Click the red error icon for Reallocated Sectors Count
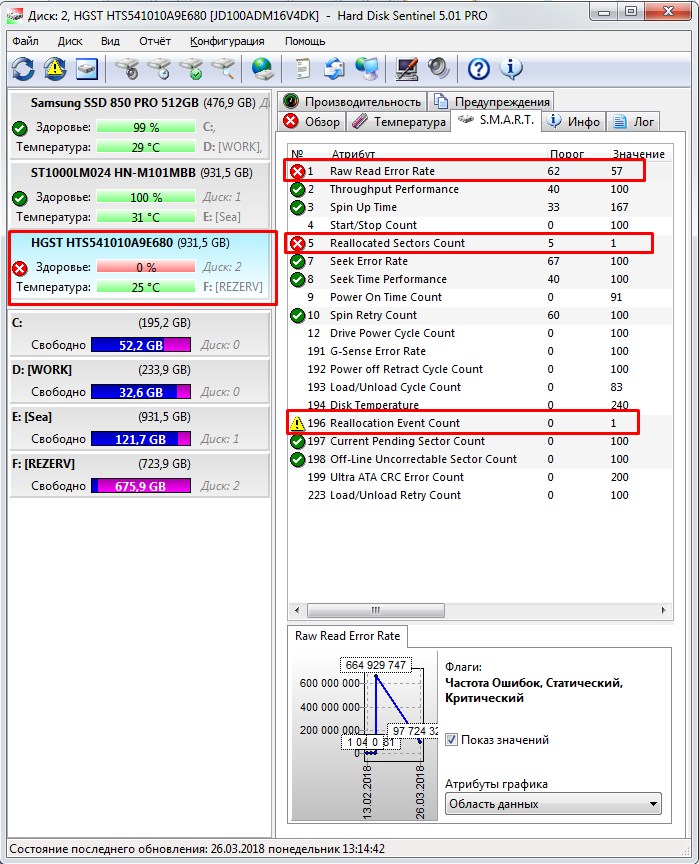The image size is (699, 864). click(x=297, y=243)
